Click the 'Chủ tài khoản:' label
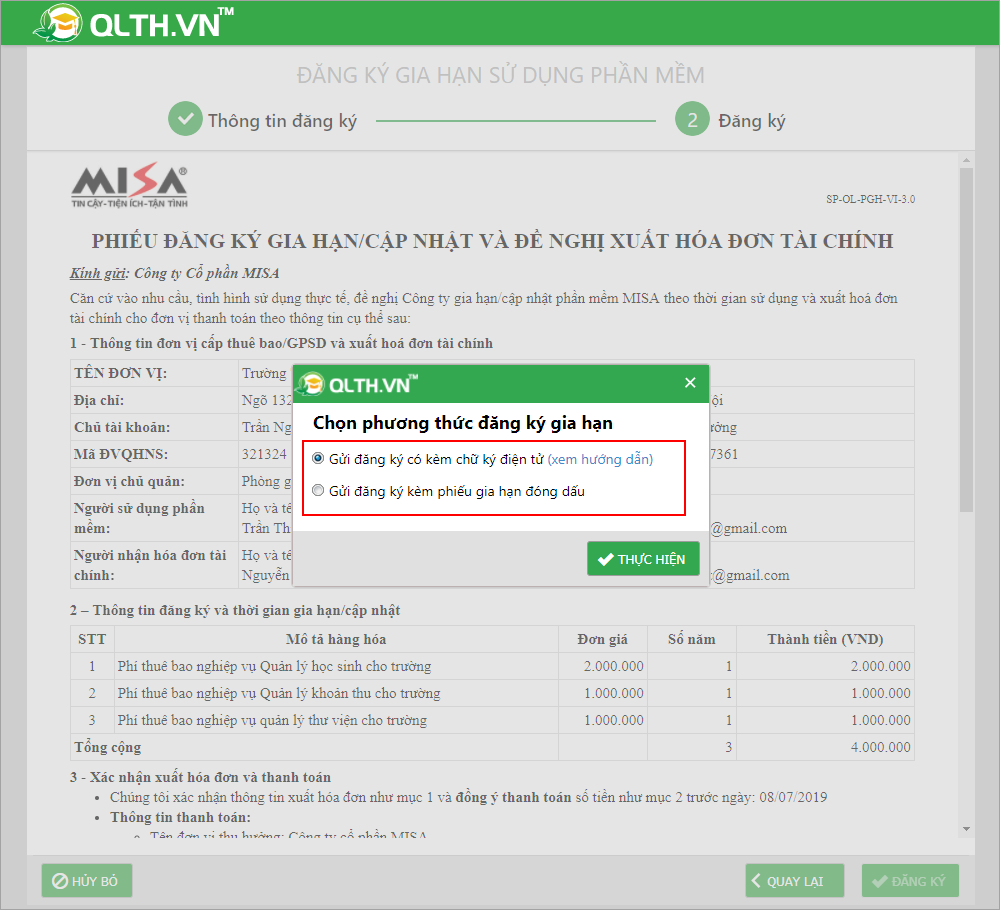The image size is (1000, 910). tap(122, 427)
